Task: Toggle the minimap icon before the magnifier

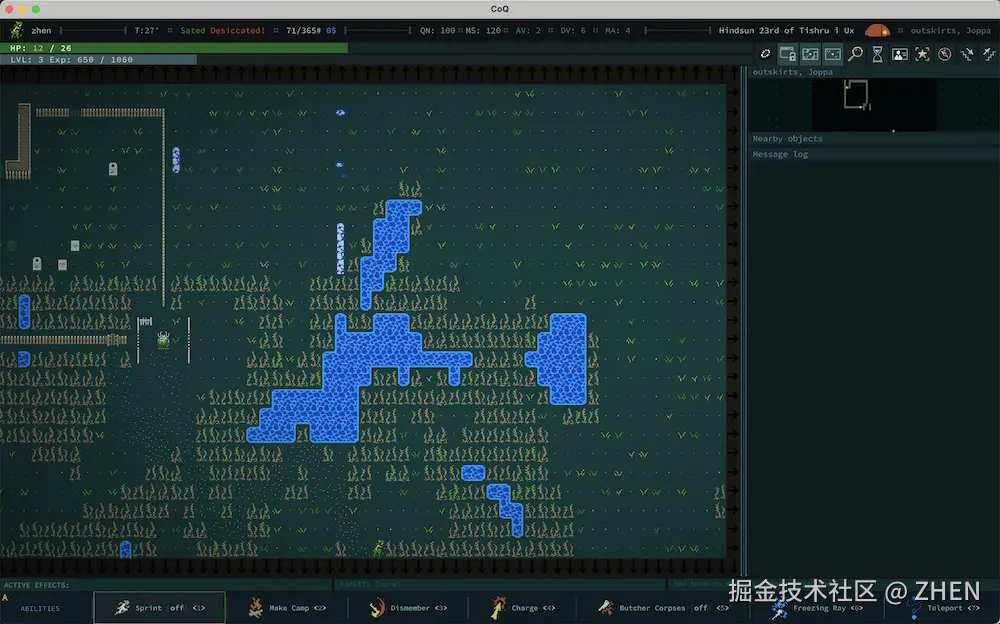Action: click(x=832, y=54)
